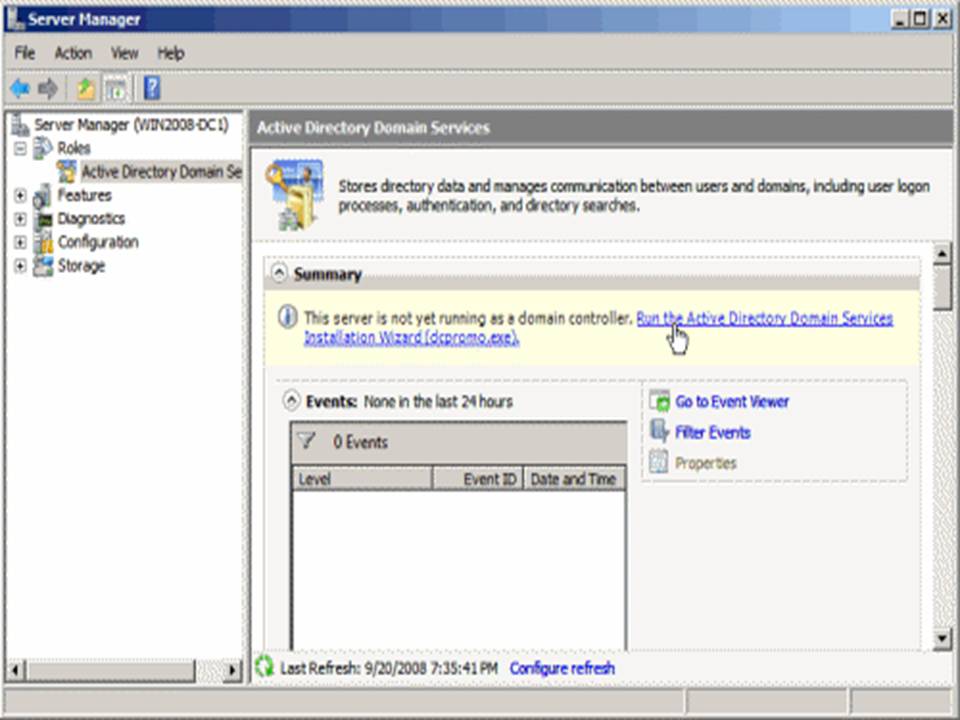The width and height of the screenshot is (960, 720).
Task: Click the large AD DS role icon
Action: click(x=294, y=195)
